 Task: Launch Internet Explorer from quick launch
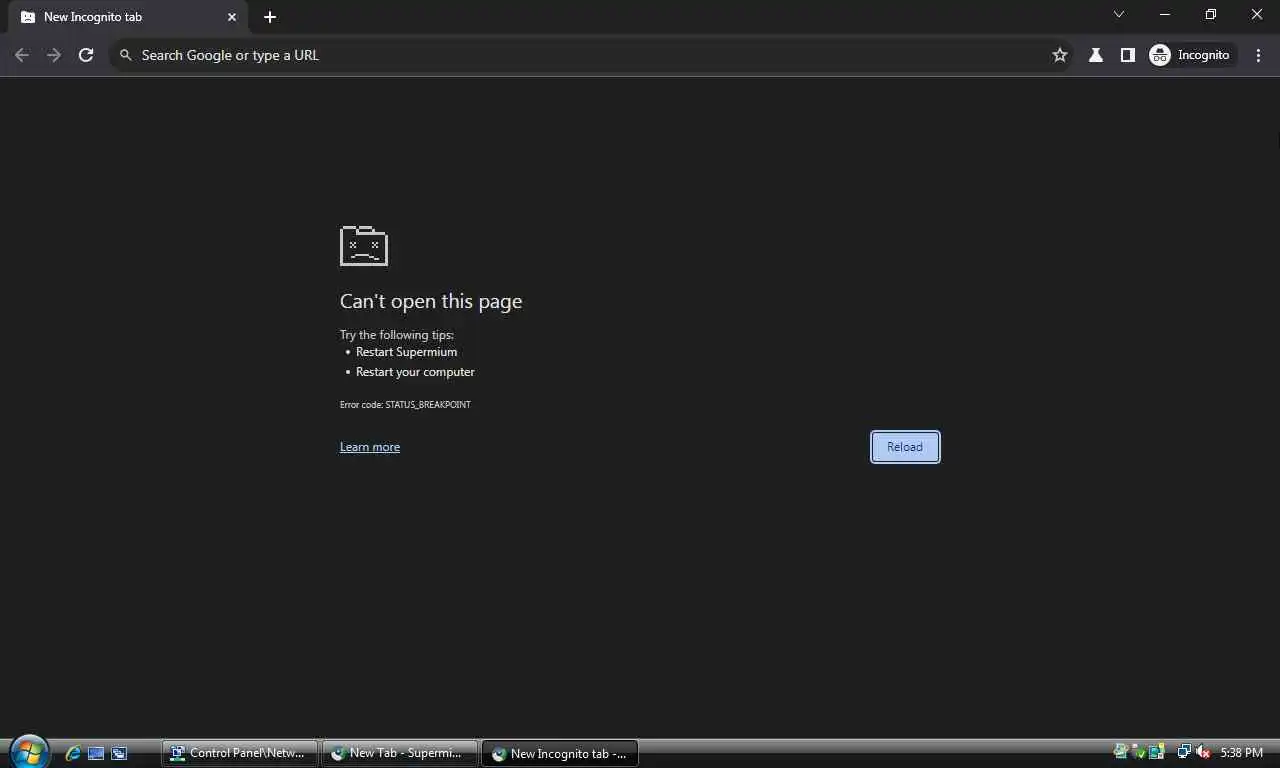(73, 753)
